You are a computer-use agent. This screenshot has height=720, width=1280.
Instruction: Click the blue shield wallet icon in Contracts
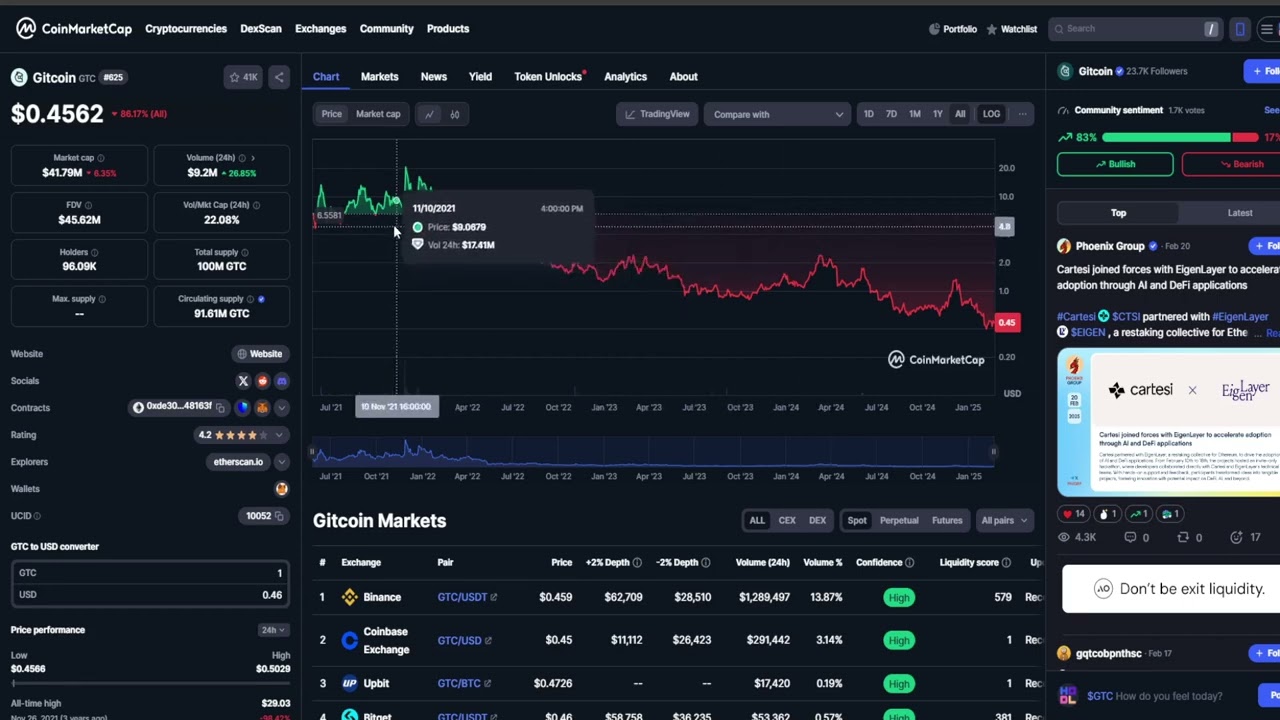[243, 407]
